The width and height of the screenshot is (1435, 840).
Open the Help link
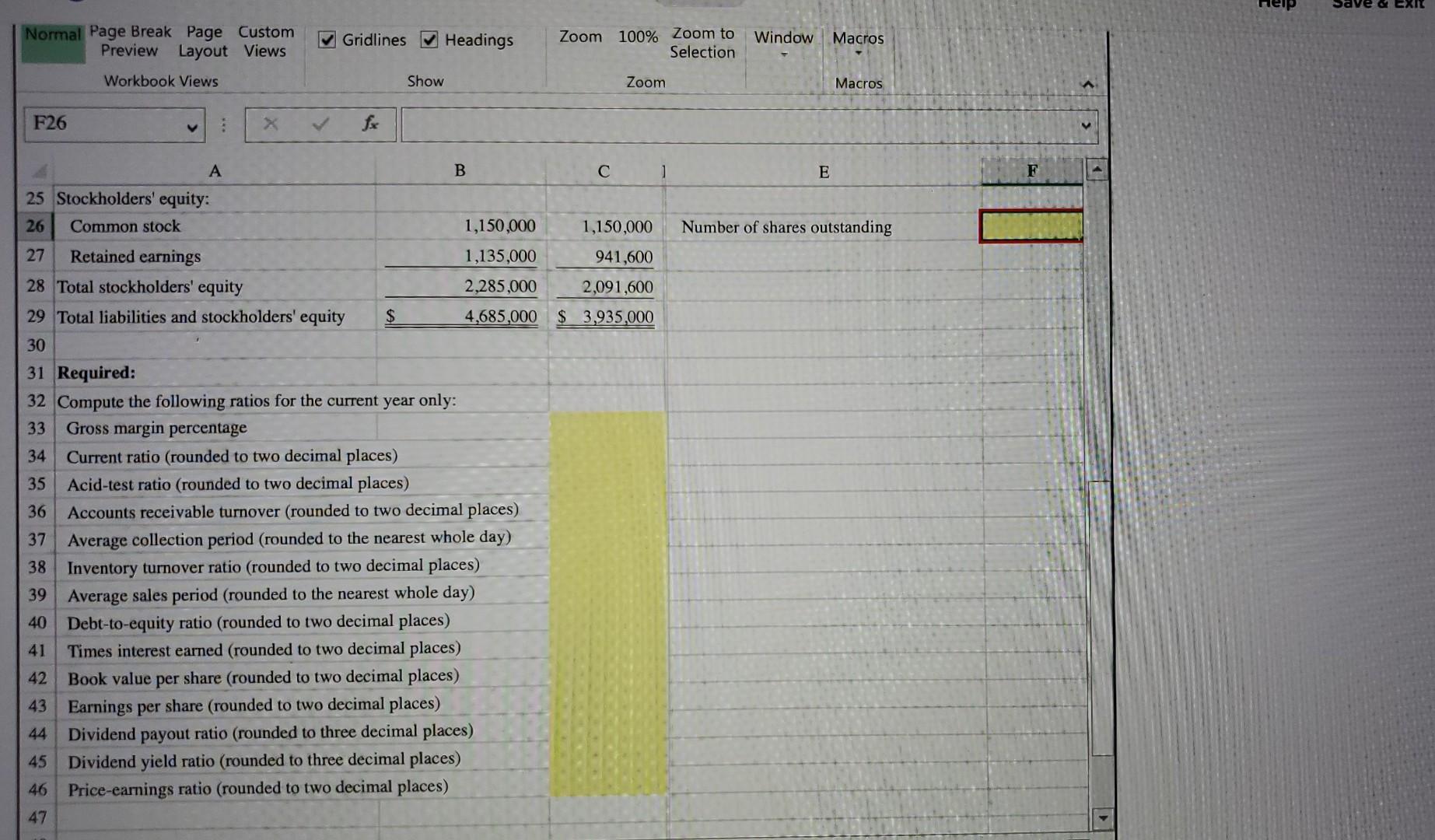1276,4
